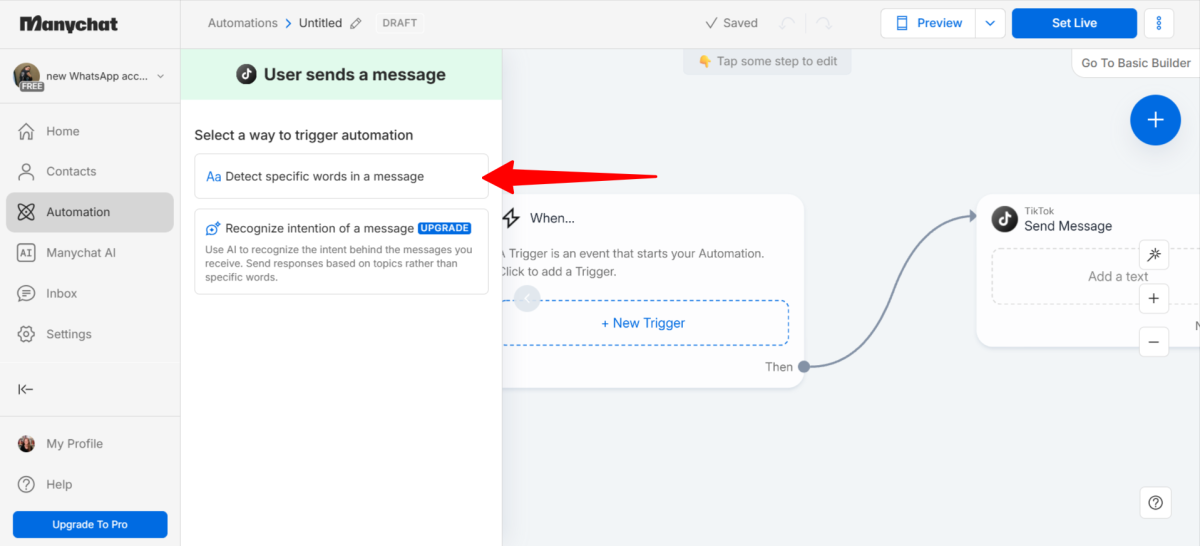Click the Help question mark icon in sidebar
Screen dimensions: 1200x546
click(x=27, y=484)
